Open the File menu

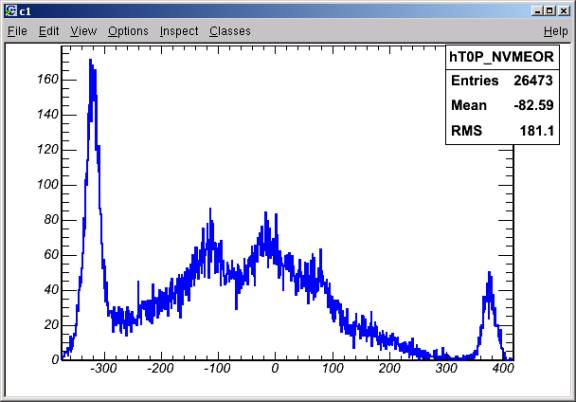pos(17,31)
